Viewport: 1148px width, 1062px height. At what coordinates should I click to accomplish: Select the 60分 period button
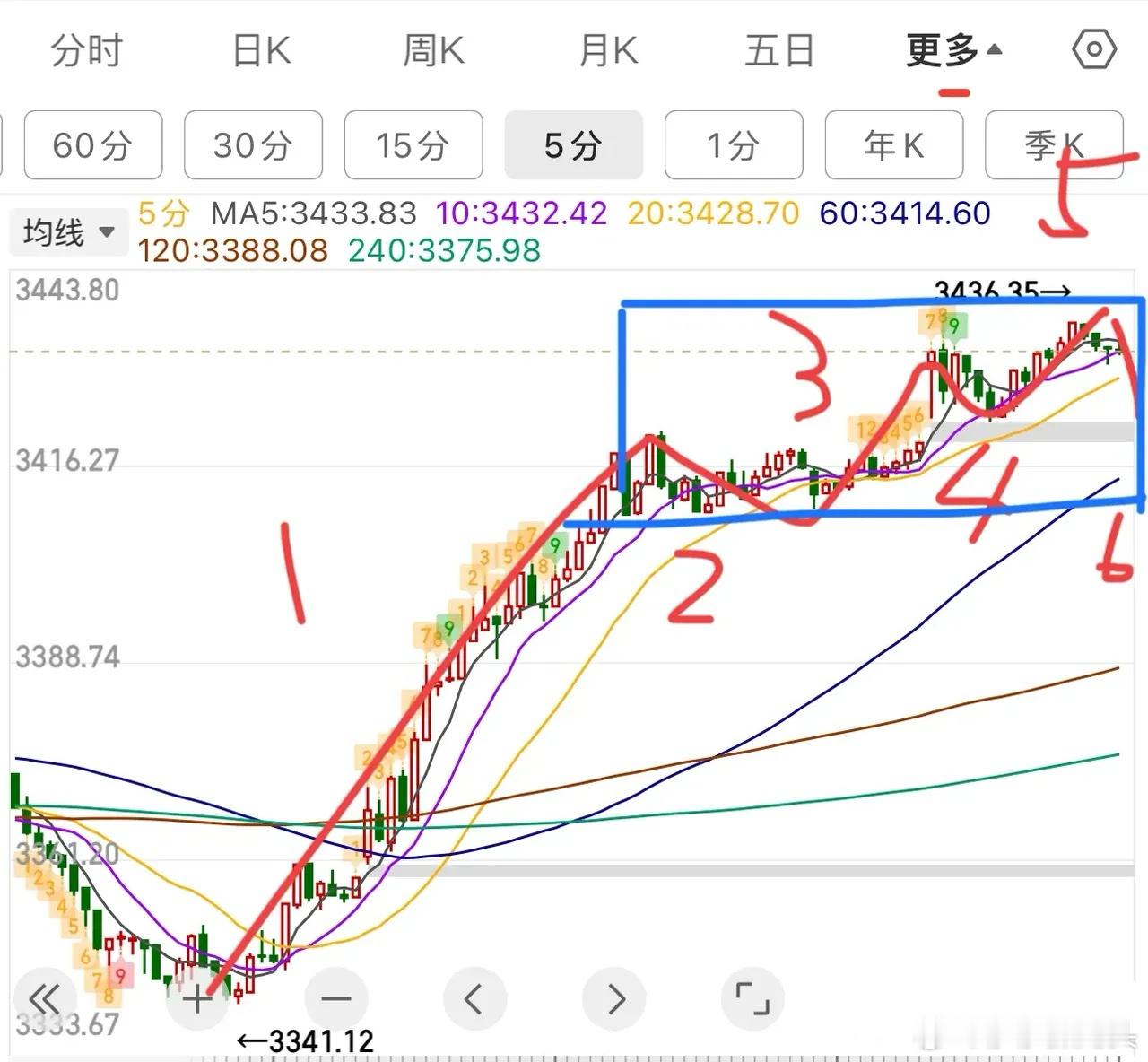[x=92, y=144]
